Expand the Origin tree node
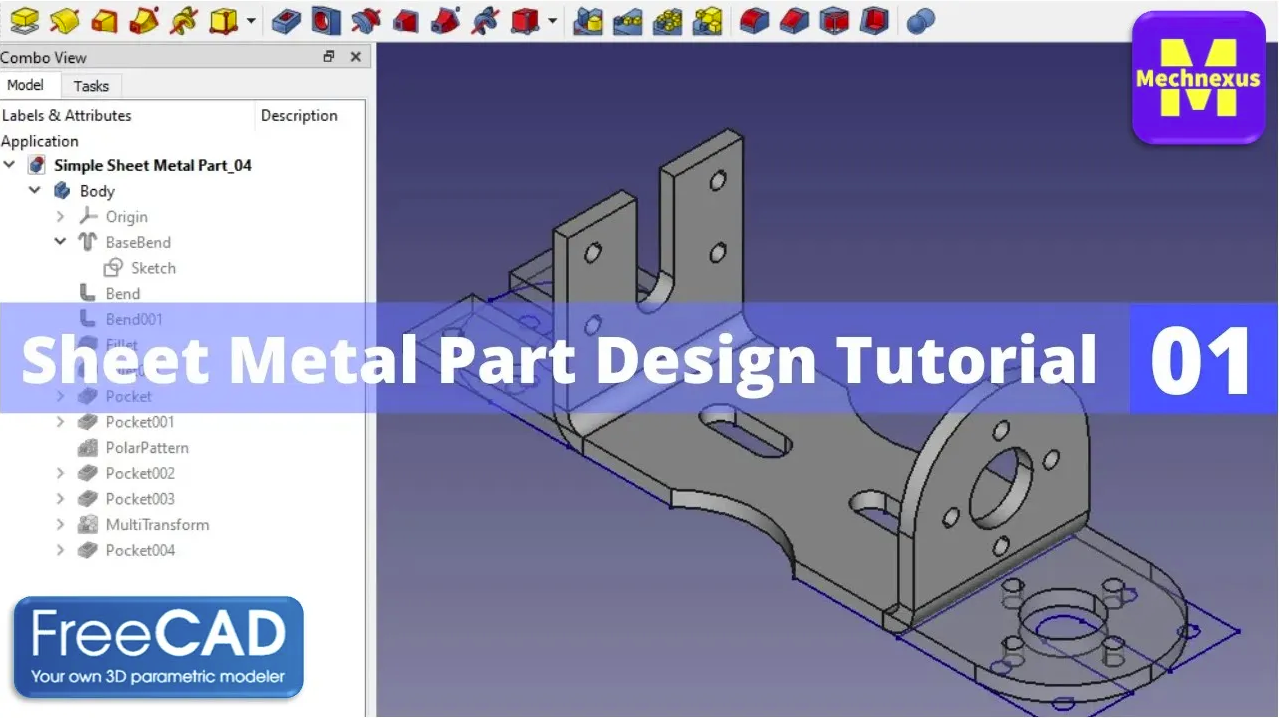This screenshot has width=1279, height=718. tap(60, 216)
